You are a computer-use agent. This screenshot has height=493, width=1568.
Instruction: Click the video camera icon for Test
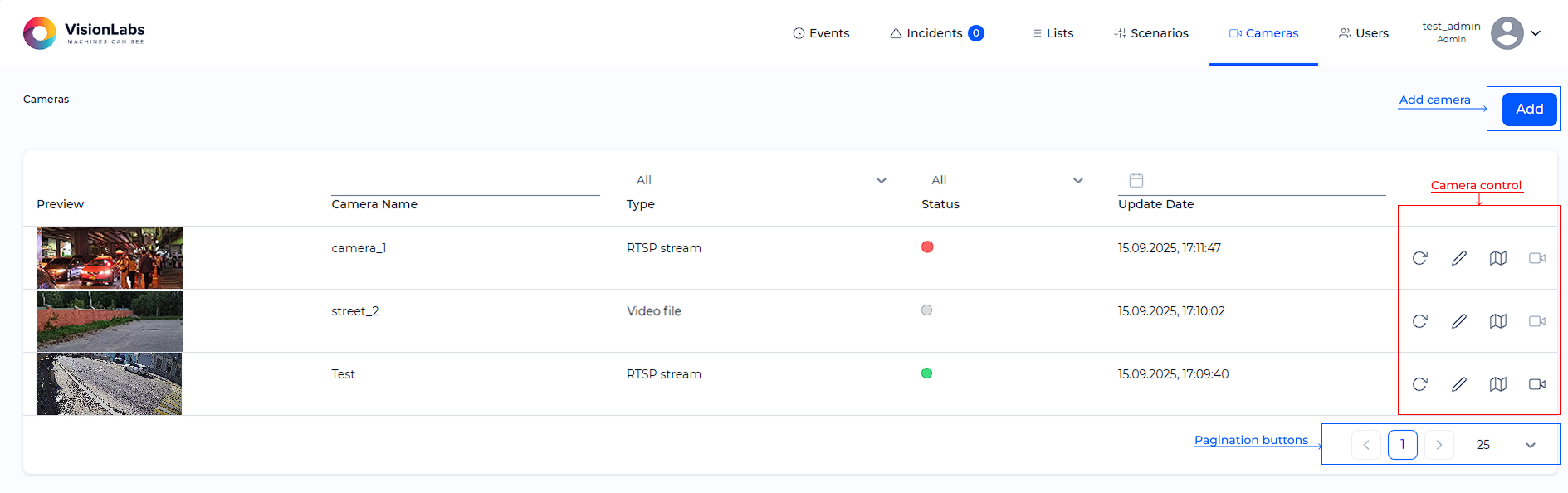tap(1536, 384)
